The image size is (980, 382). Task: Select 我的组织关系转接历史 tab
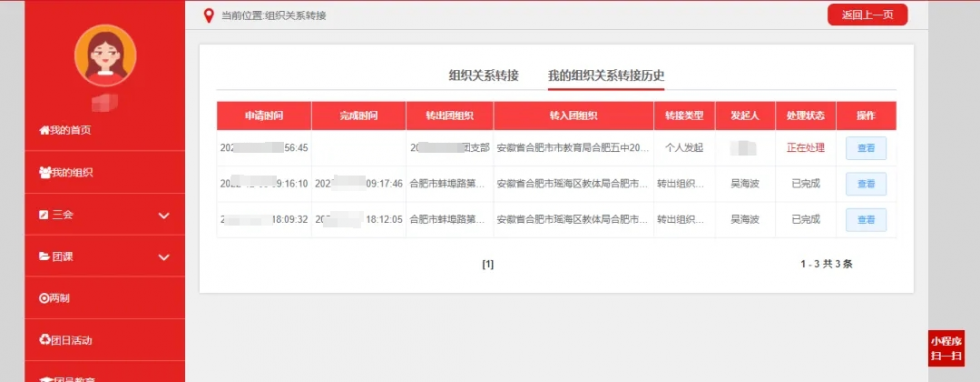coord(606,76)
